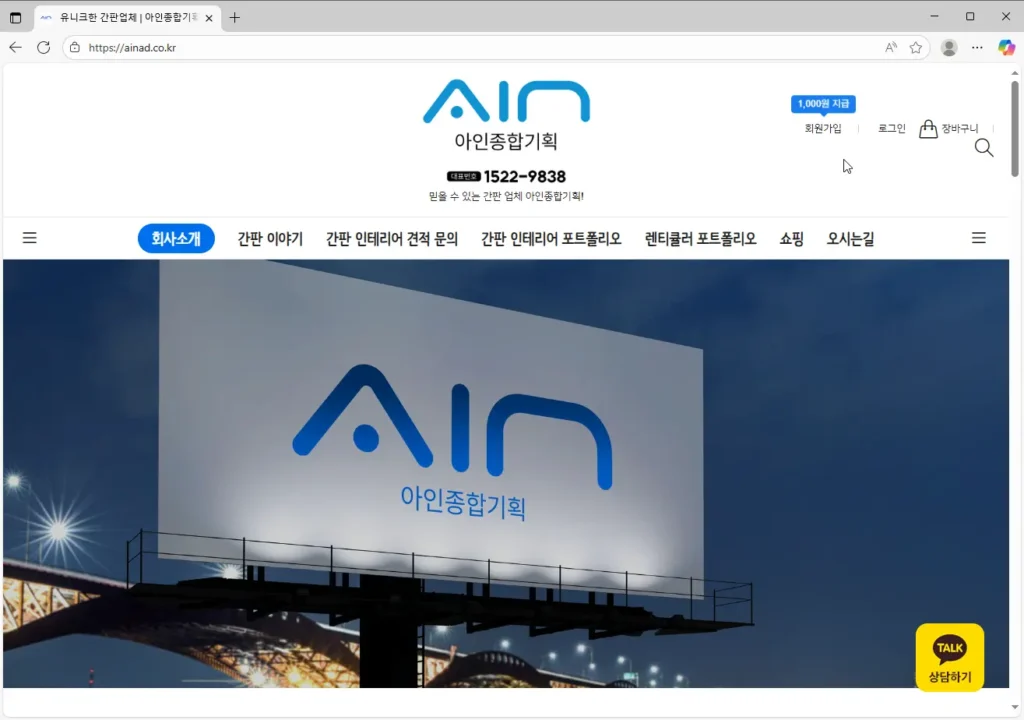Launch Copilot from the toolbar
Screen dimensions: 1024x720
(x=1006, y=48)
